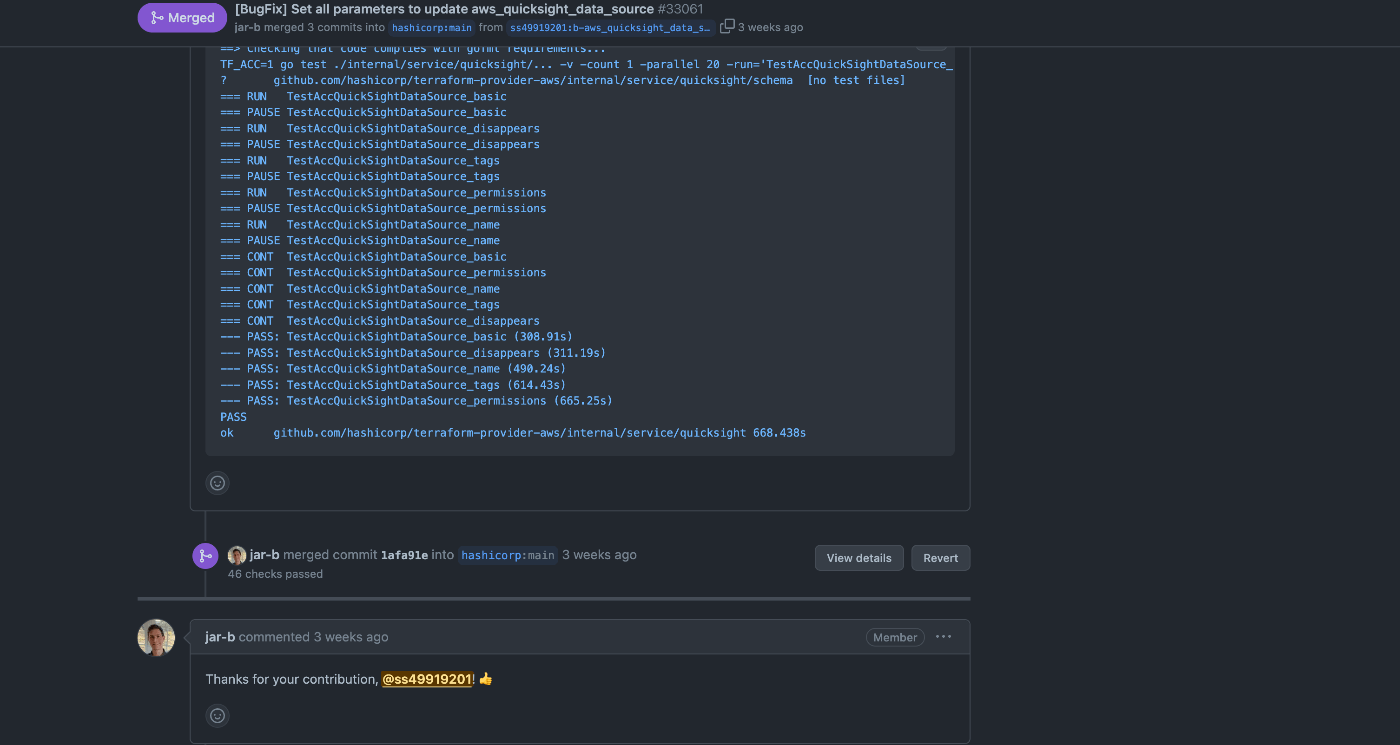Screen dimensions: 1400x745
Task: Click 'PAUSE TestAccQuickSightDataSource_disappears' line
Action: 380,144
